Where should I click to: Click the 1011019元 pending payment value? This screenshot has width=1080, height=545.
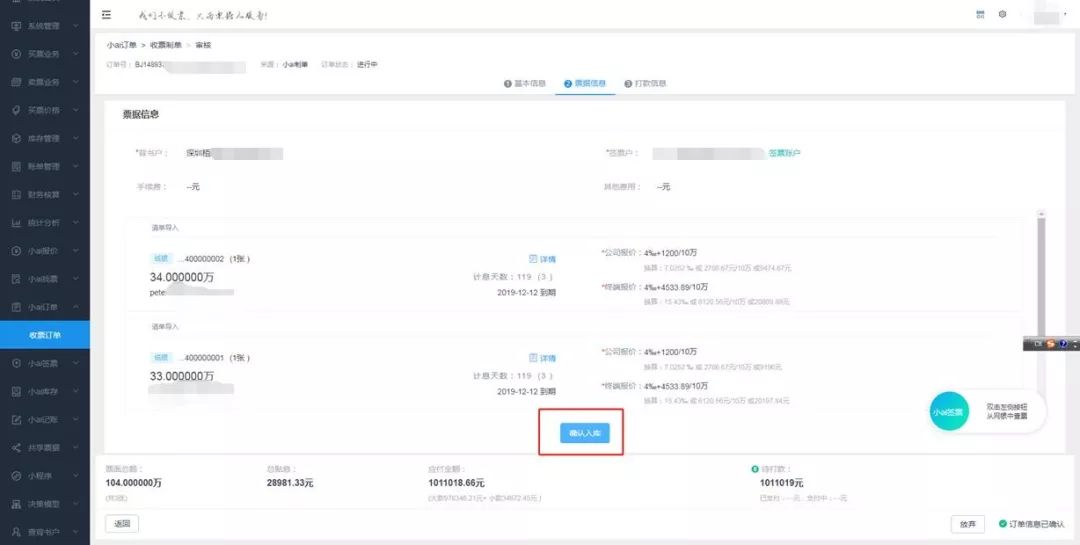coord(781,483)
